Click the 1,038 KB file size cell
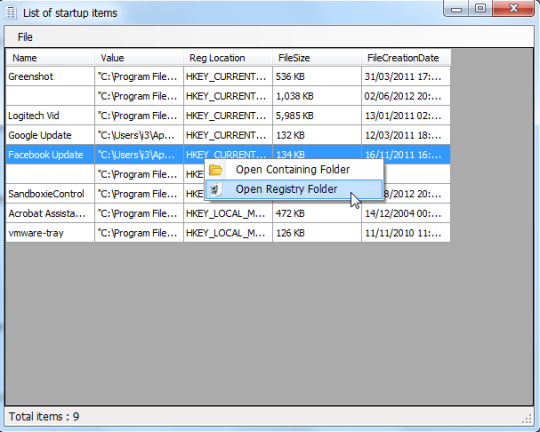The width and height of the screenshot is (540, 432). click(316, 96)
